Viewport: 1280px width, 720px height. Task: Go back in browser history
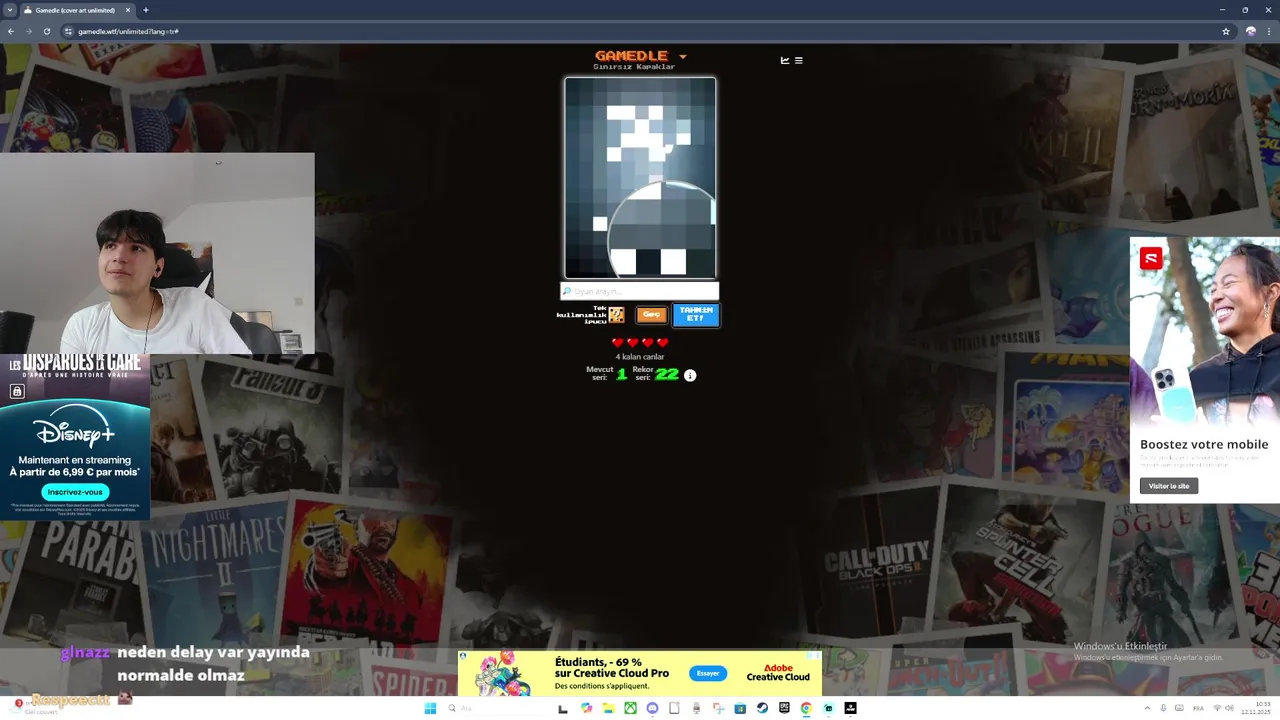tap(11, 31)
